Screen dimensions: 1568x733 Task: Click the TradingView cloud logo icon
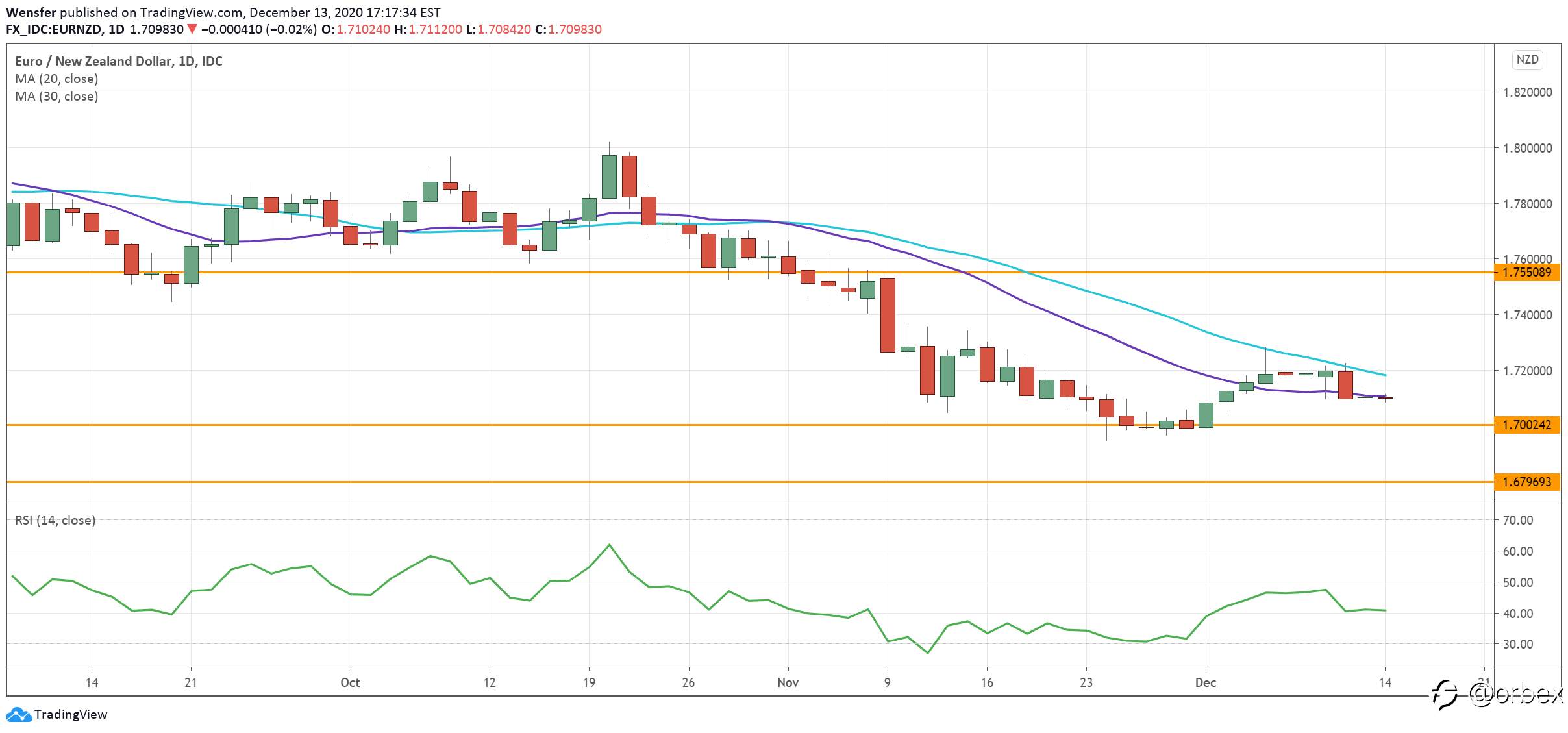coord(18,714)
